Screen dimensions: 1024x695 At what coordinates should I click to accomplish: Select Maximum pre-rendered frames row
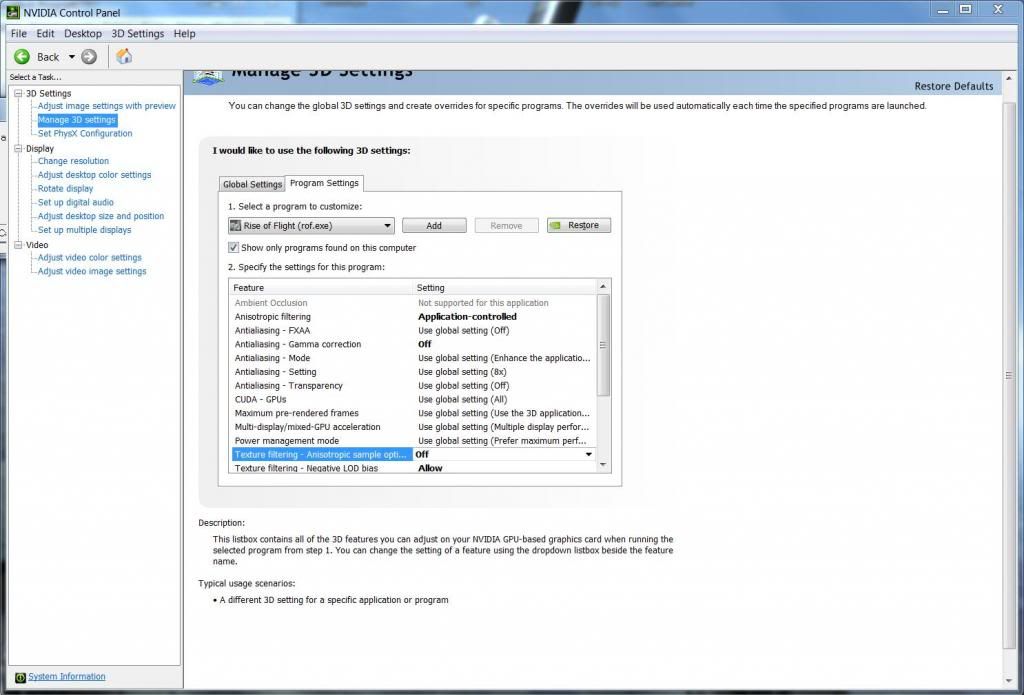[x=413, y=413]
